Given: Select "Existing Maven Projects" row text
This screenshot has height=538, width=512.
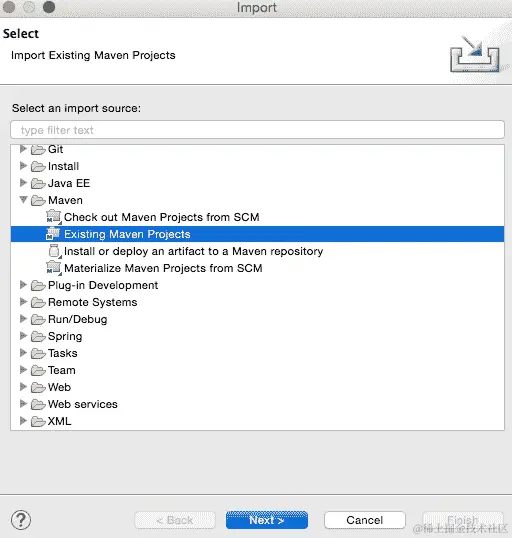Looking at the screenshot, I should 127,234.
